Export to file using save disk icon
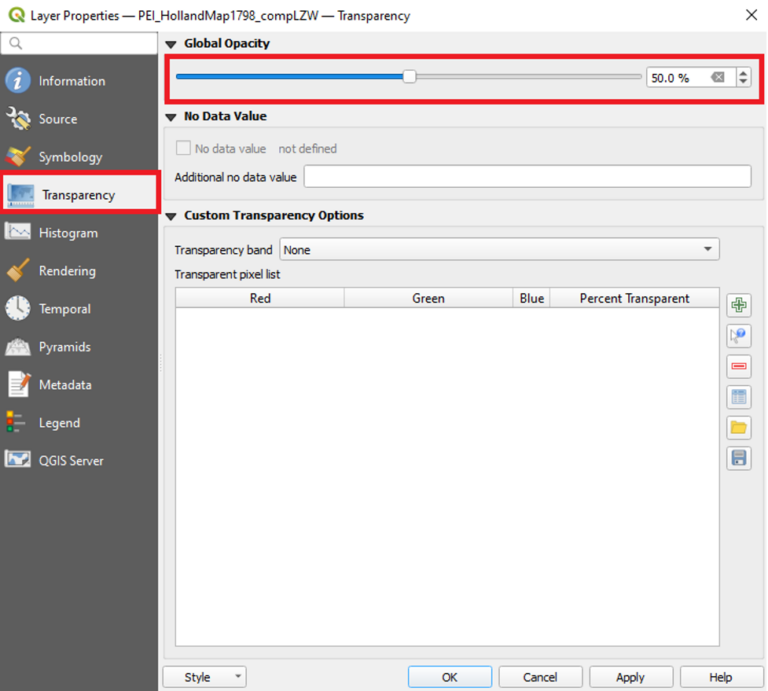 tap(739, 458)
